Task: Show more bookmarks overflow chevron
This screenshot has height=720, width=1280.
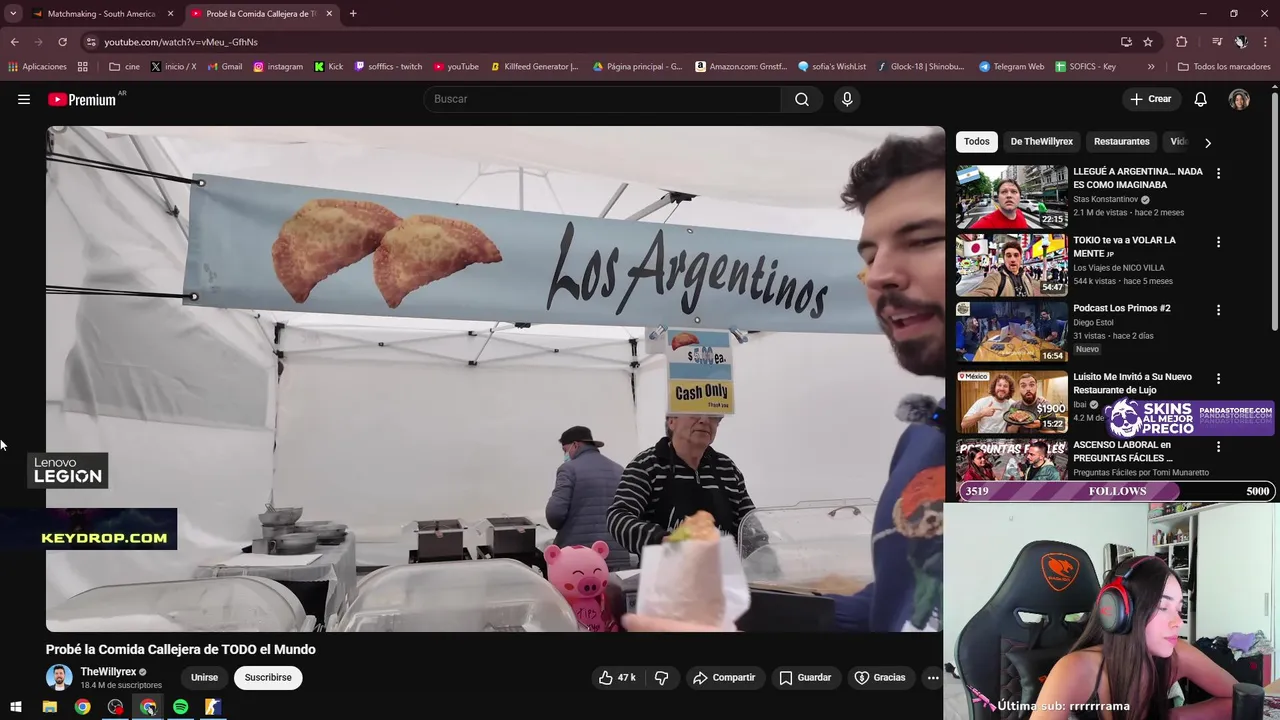Action: [x=1151, y=67]
